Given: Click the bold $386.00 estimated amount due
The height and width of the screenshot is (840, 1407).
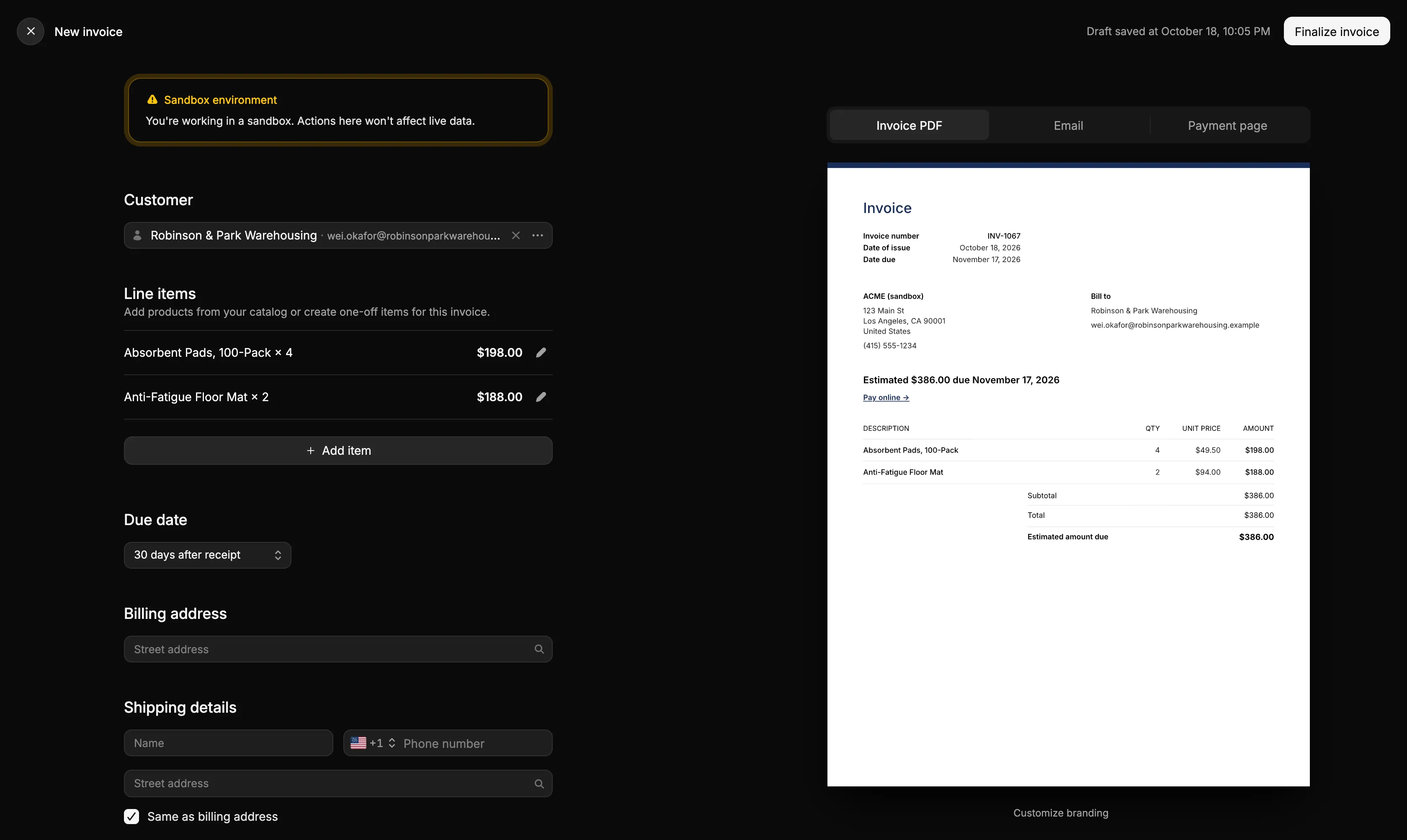Looking at the screenshot, I should pos(1256,536).
